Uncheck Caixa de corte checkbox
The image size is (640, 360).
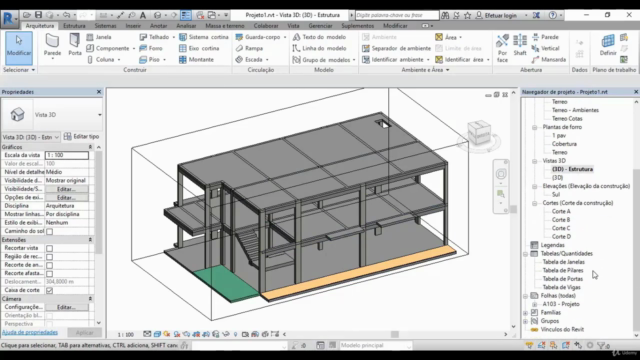click(49, 291)
